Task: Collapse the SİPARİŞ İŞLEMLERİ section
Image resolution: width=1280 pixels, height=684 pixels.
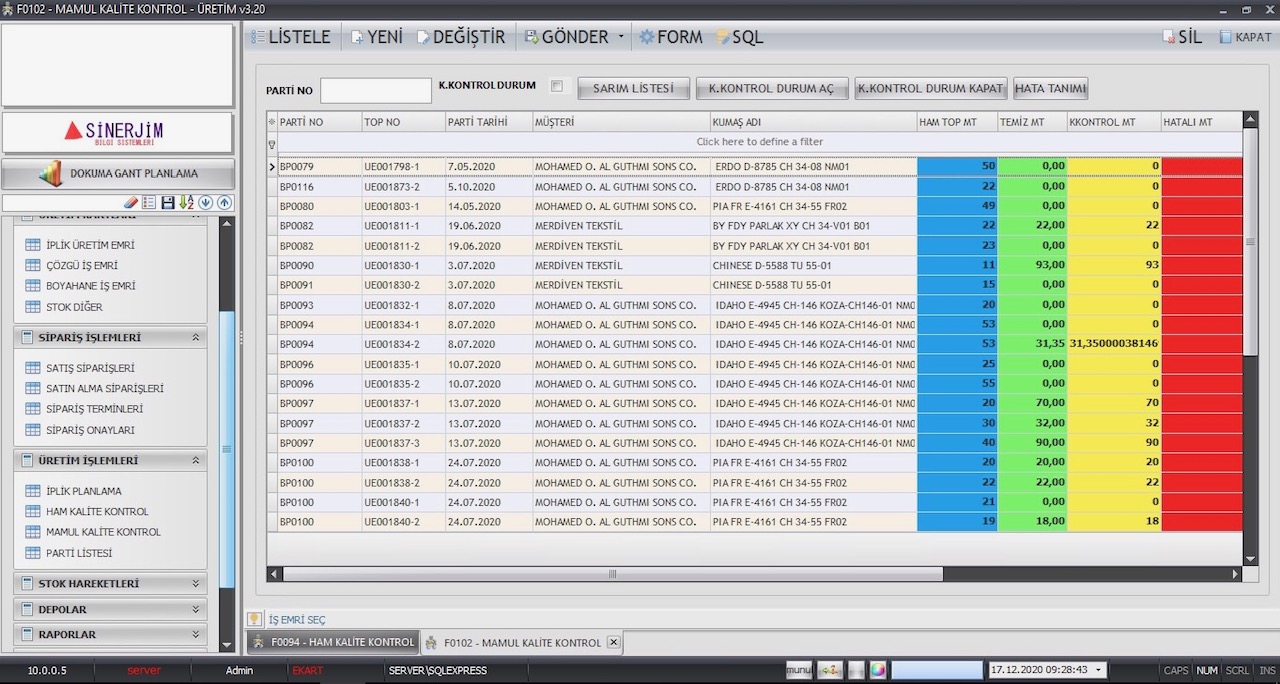Action: coord(196,338)
